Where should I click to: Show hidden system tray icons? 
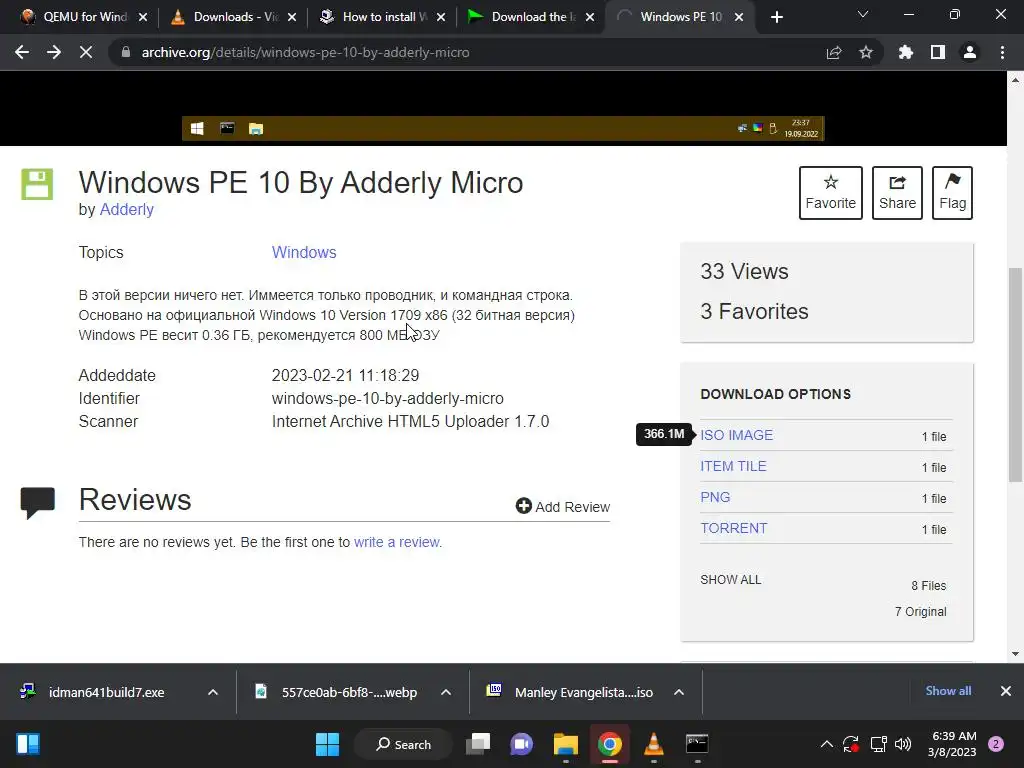point(826,744)
